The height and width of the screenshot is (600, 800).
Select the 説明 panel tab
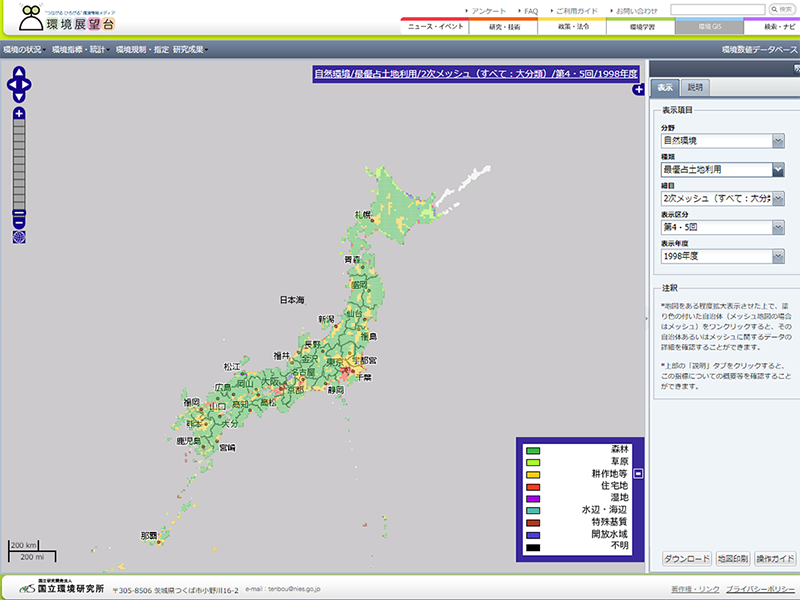(695, 87)
